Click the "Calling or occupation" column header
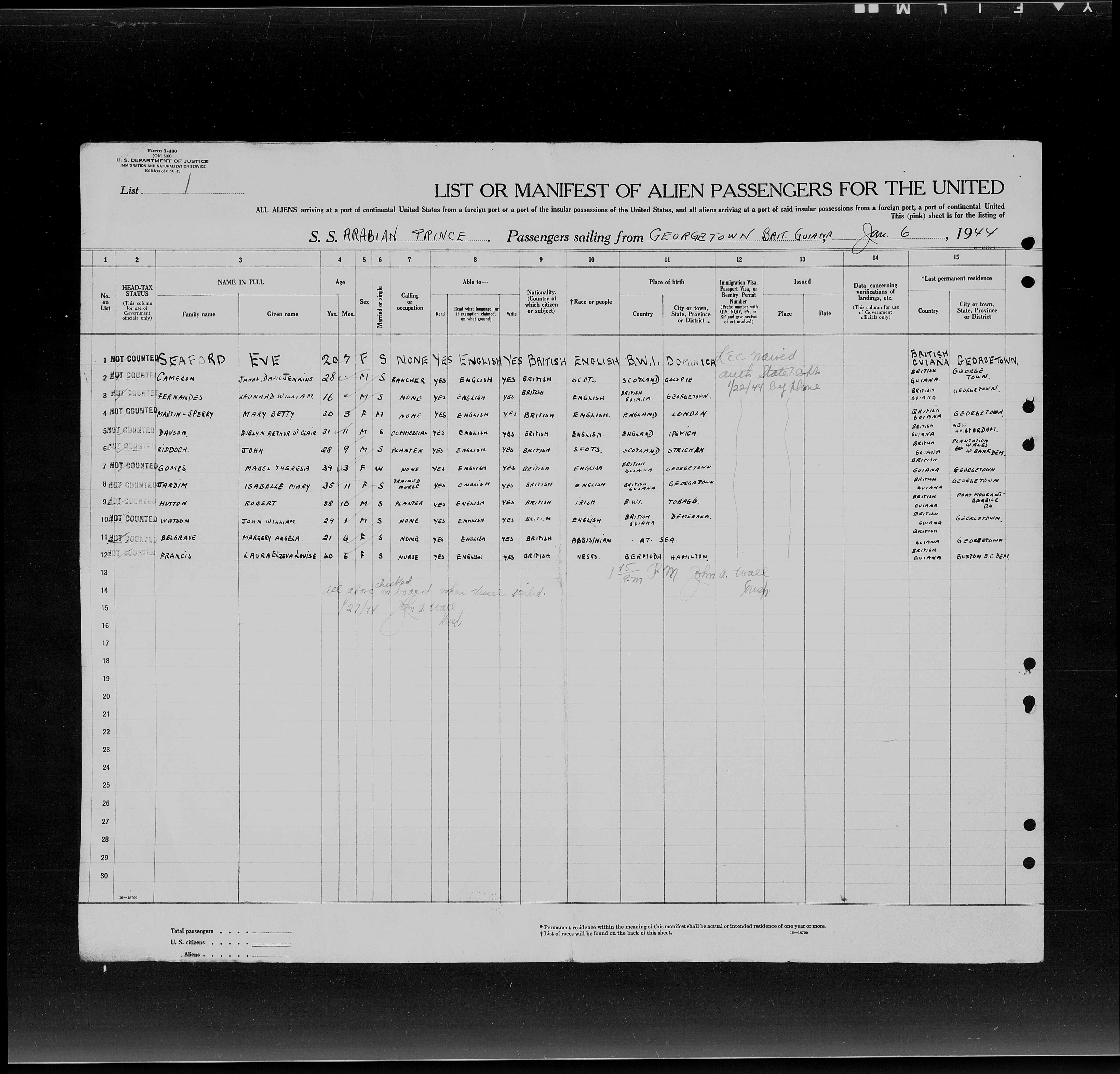Image resolution: width=1120 pixels, height=1074 pixels. click(410, 302)
